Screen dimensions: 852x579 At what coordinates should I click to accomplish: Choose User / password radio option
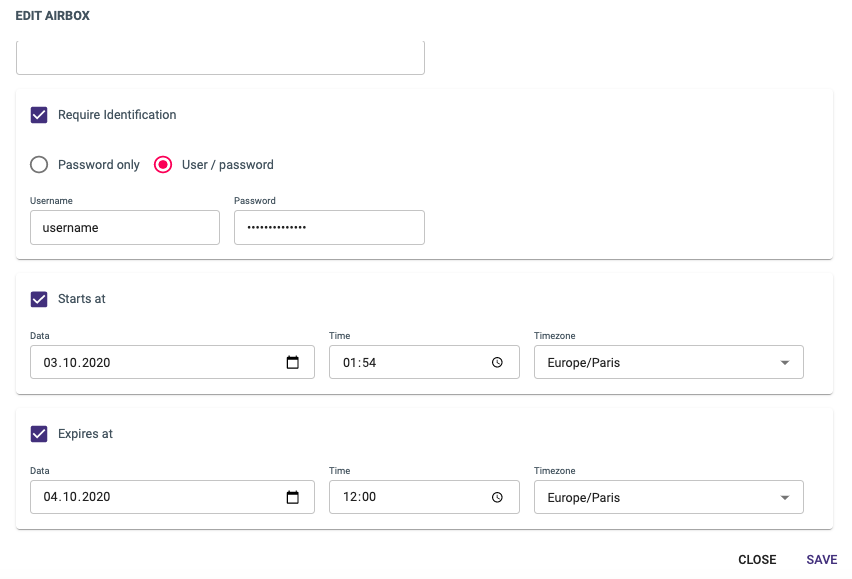tap(163, 165)
